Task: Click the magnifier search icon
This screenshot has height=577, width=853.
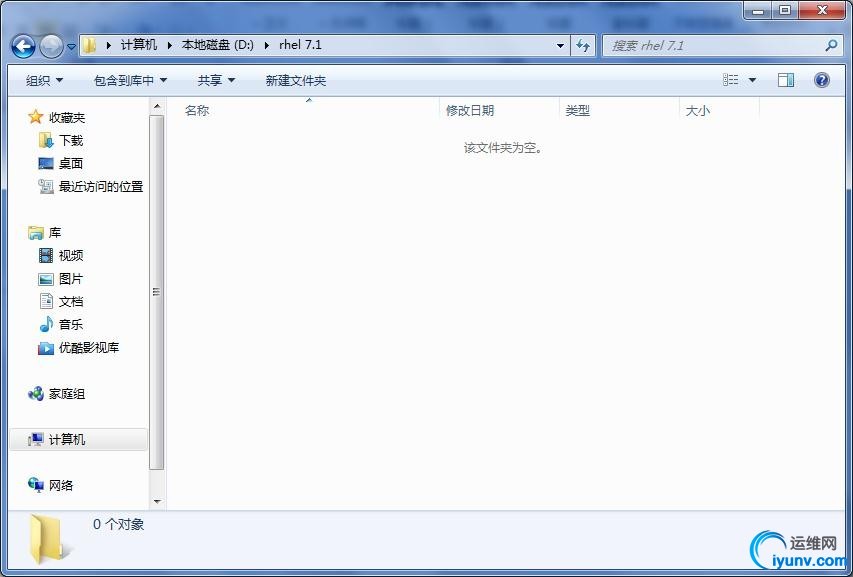Action: click(x=831, y=46)
